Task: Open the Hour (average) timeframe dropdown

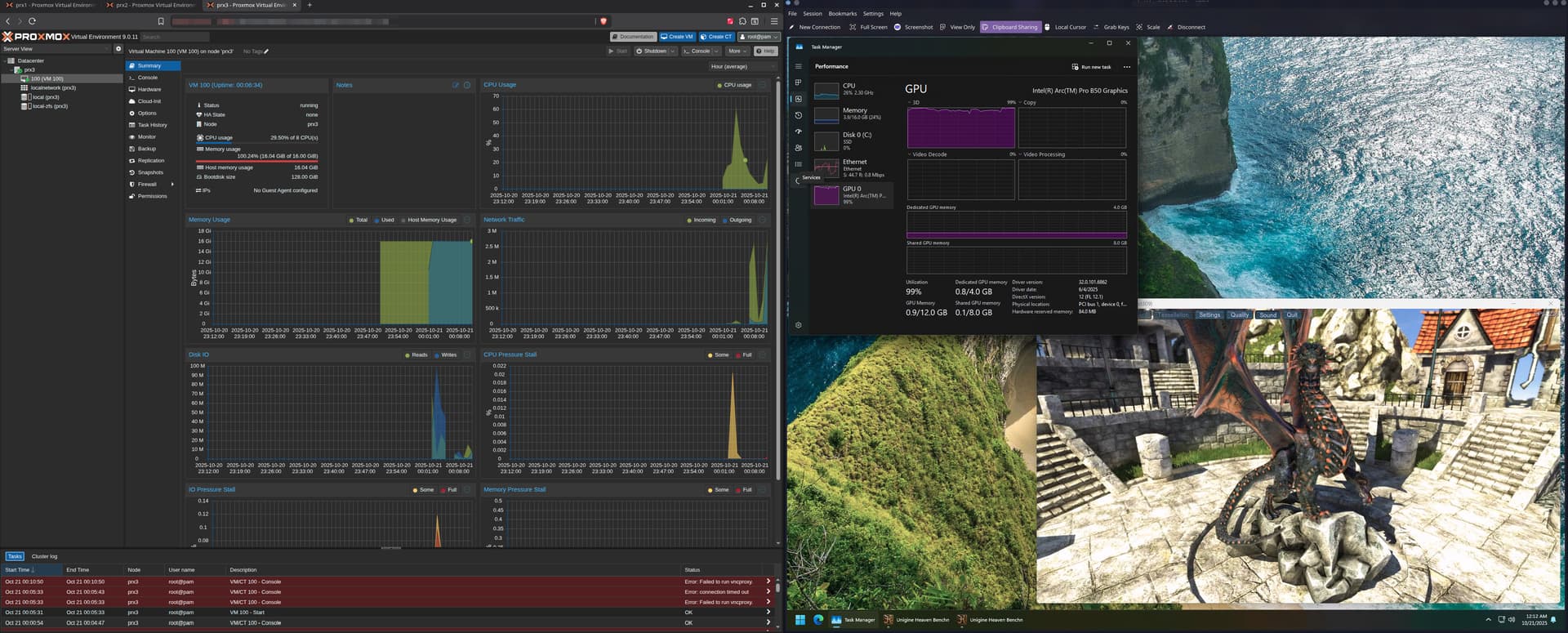Action: coord(742,66)
